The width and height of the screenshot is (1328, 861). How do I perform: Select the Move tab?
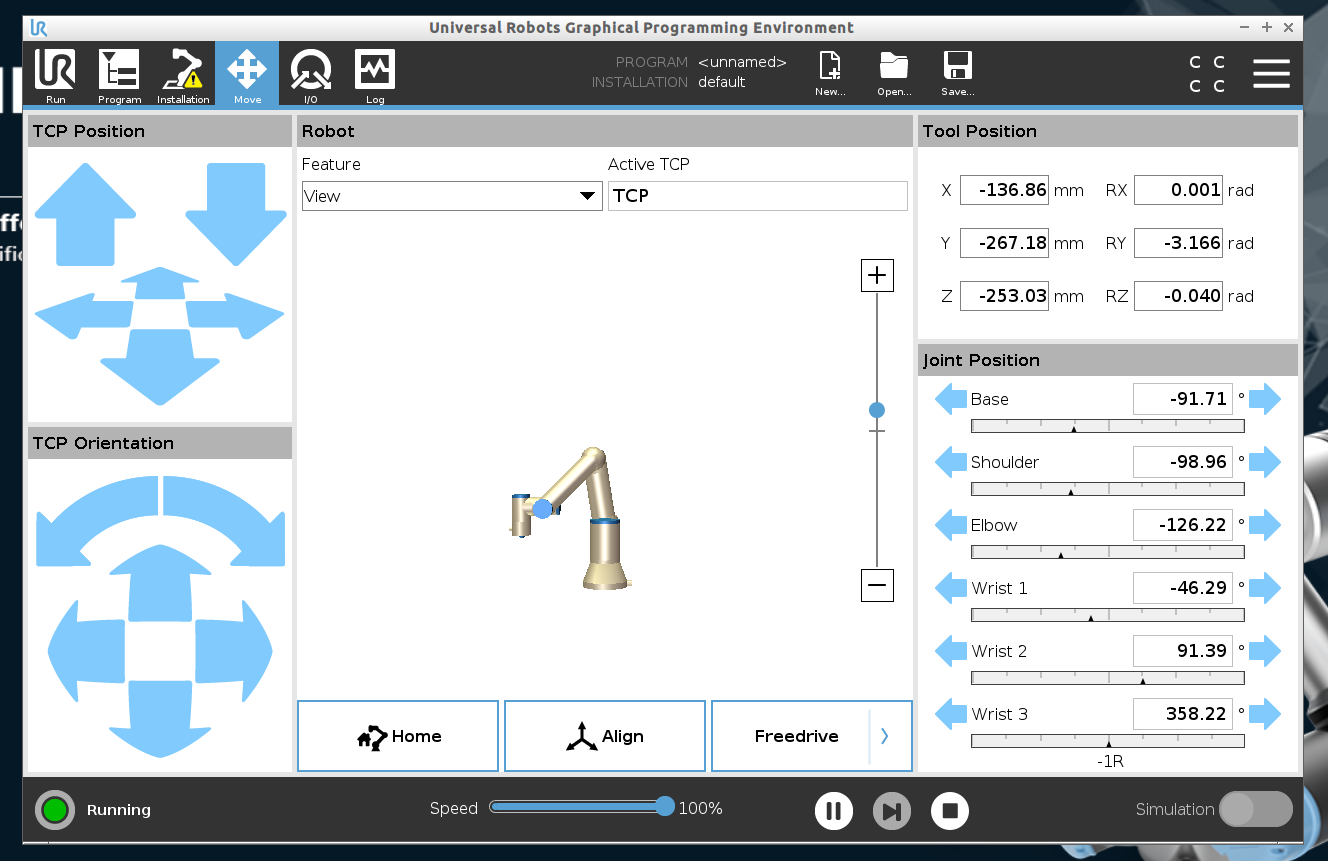tap(247, 75)
